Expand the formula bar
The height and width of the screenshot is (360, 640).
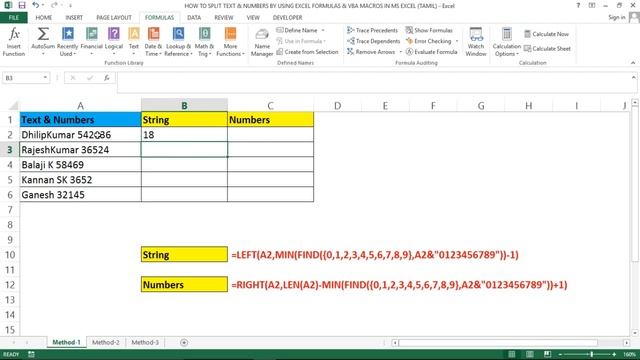coord(633,78)
